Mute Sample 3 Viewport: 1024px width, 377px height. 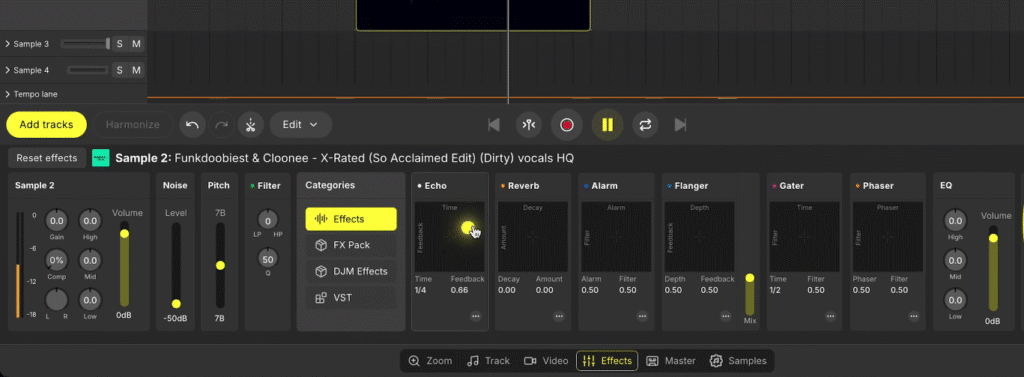pyautogui.click(x=136, y=44)
